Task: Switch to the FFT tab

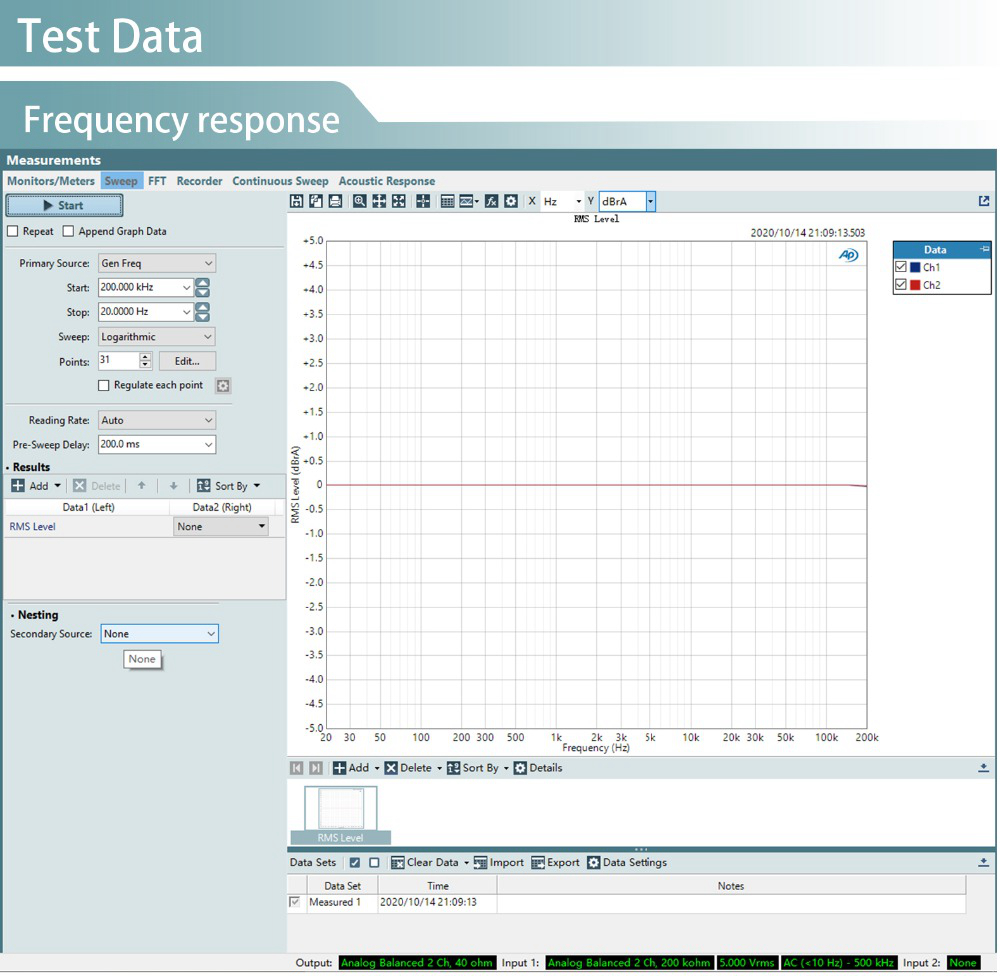Action: [157, 181]
